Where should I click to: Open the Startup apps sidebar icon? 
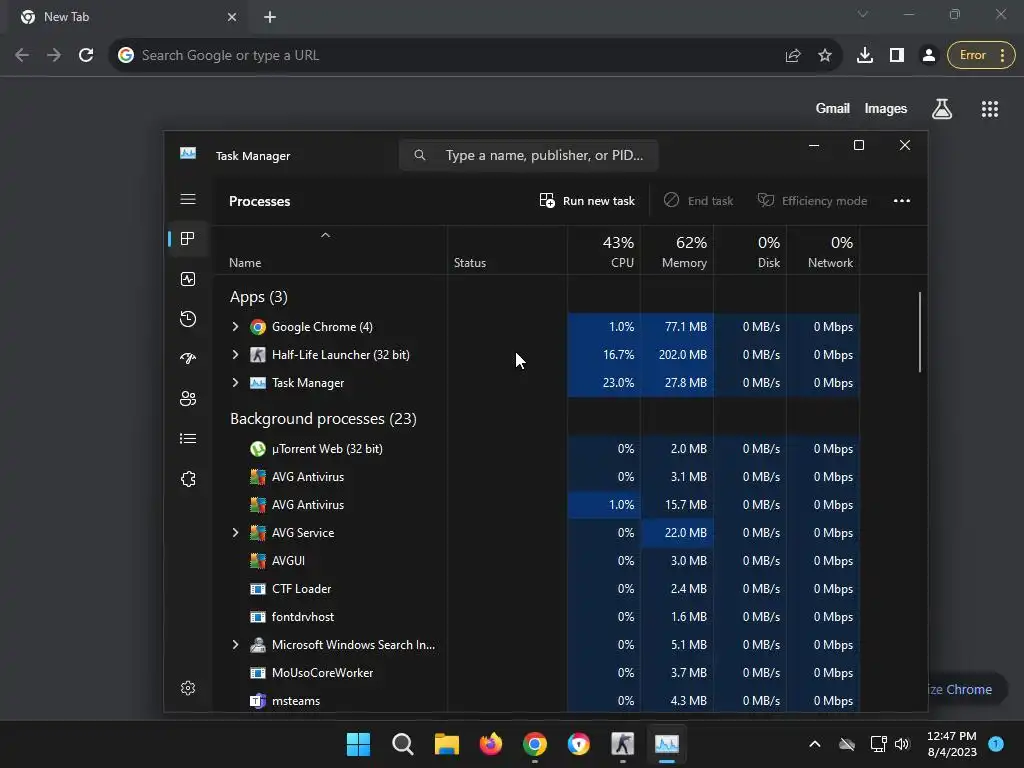pyautogui.click(x=188, y=359)
